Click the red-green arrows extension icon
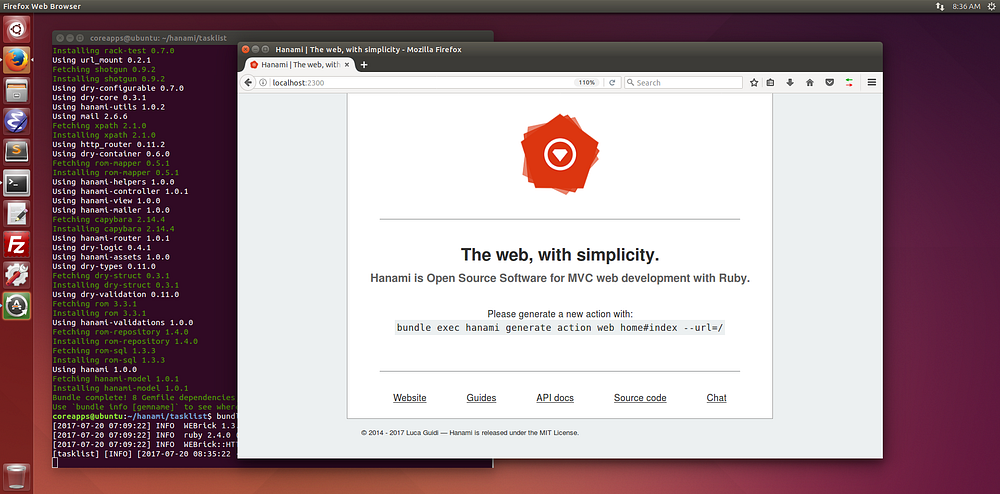Screen dimensions: 1000x494 pyautogui.click(x=849, y=82)
